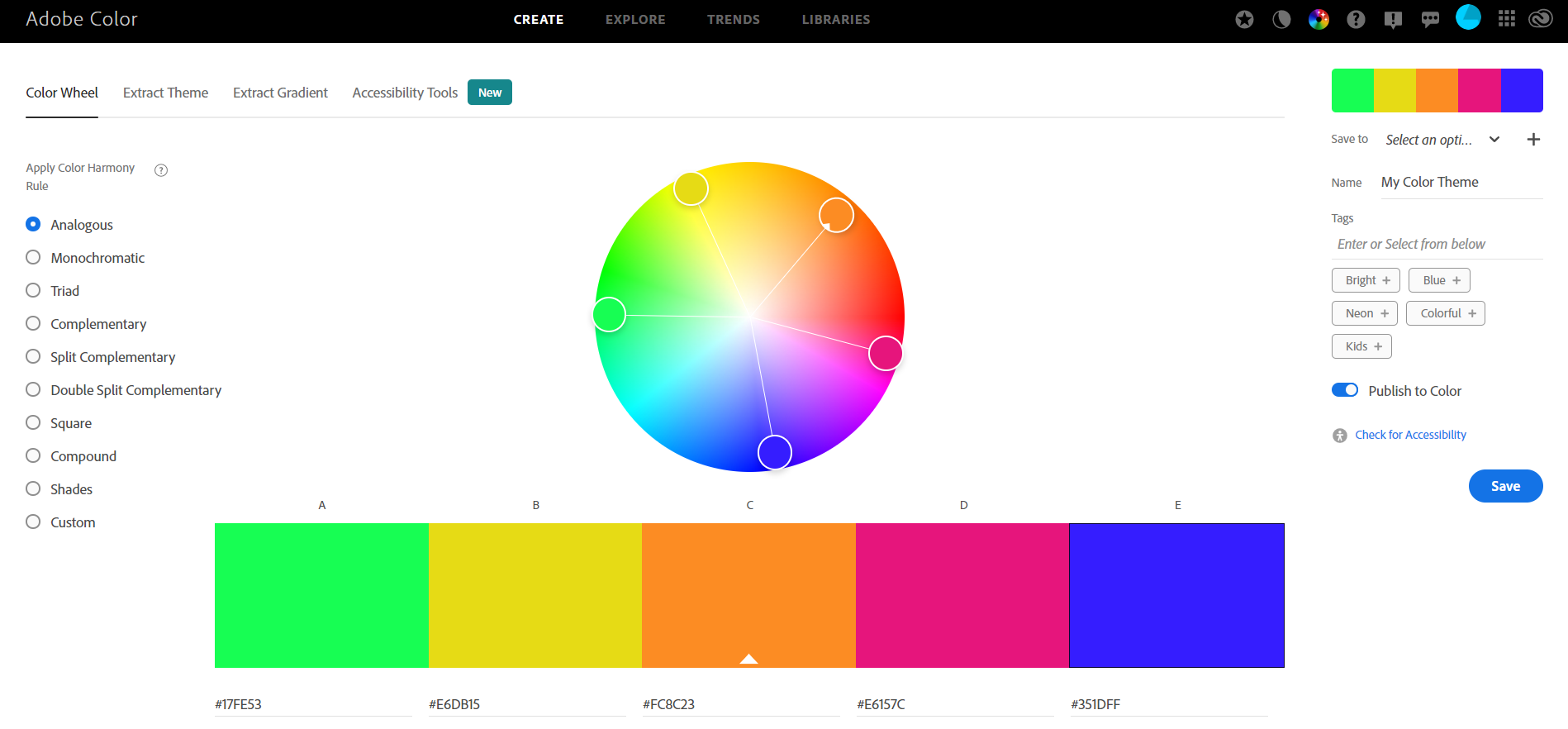Switch to the Color Wheel tab

62,93
